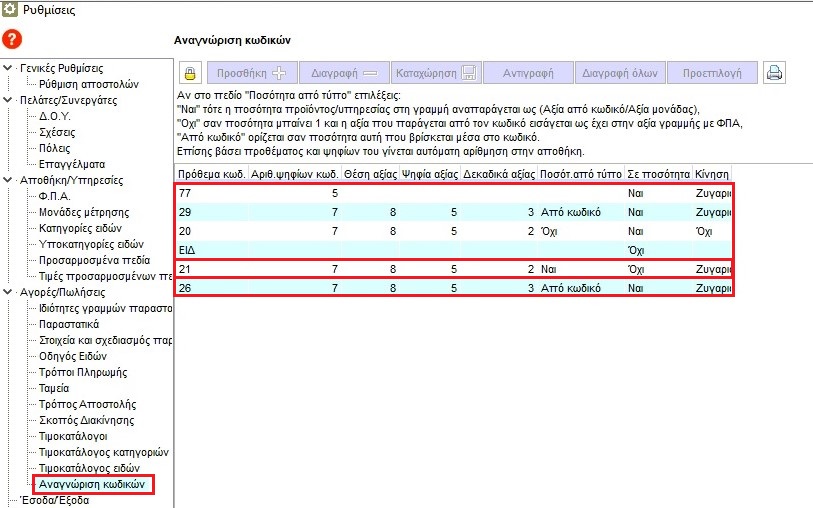Open Ταμεία tree item
The height and width of the screenshot is (508, 813).
coord(54,388)
